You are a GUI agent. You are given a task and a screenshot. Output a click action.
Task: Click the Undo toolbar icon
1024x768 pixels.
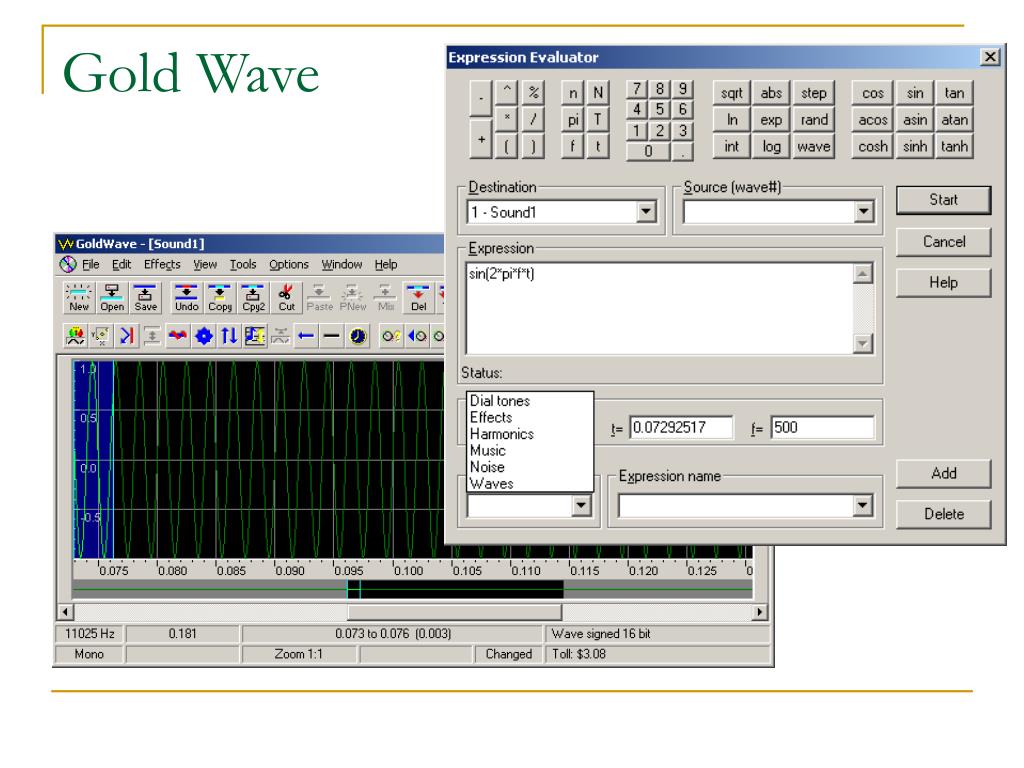[186, 297]
